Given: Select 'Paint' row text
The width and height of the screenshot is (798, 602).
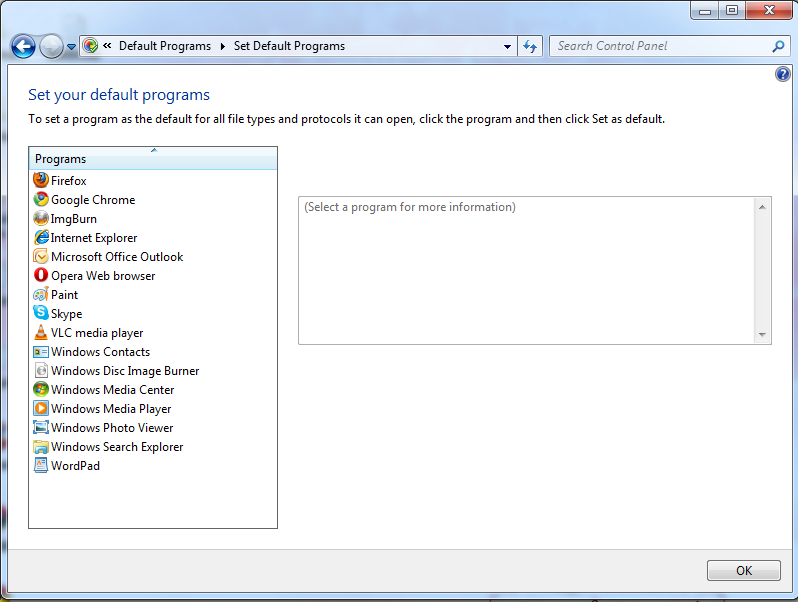Looking at the screenshot, I should [64, 295].
